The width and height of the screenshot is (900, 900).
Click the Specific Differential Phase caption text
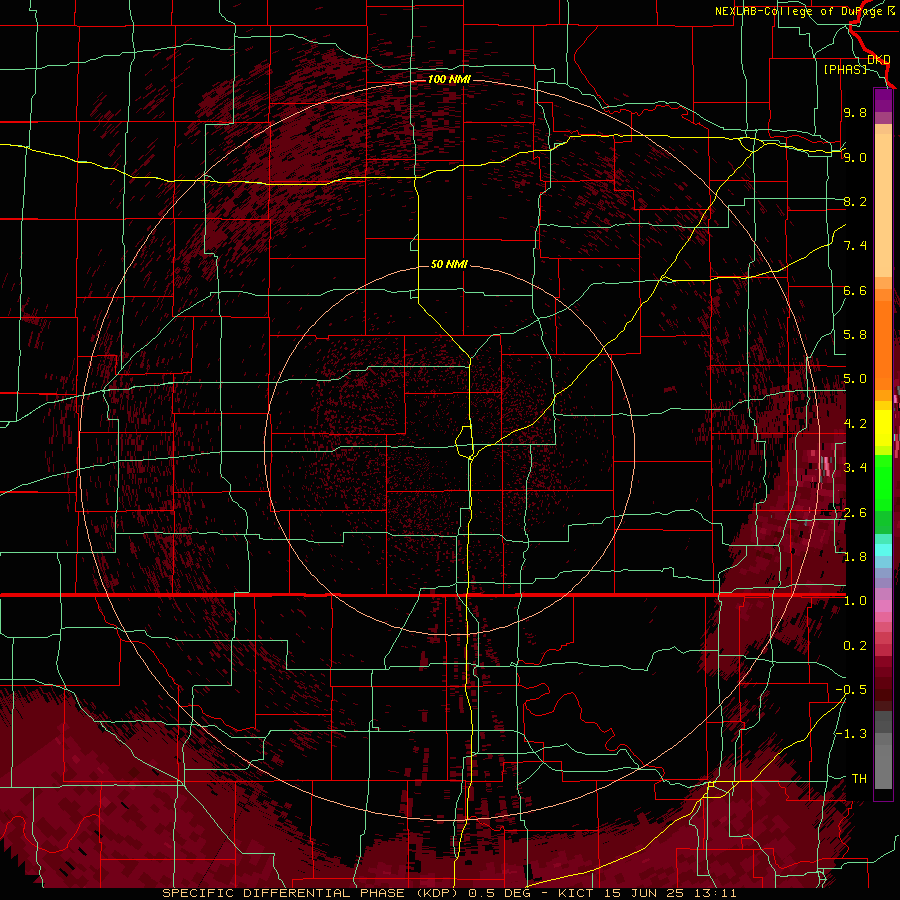point(449,893)
